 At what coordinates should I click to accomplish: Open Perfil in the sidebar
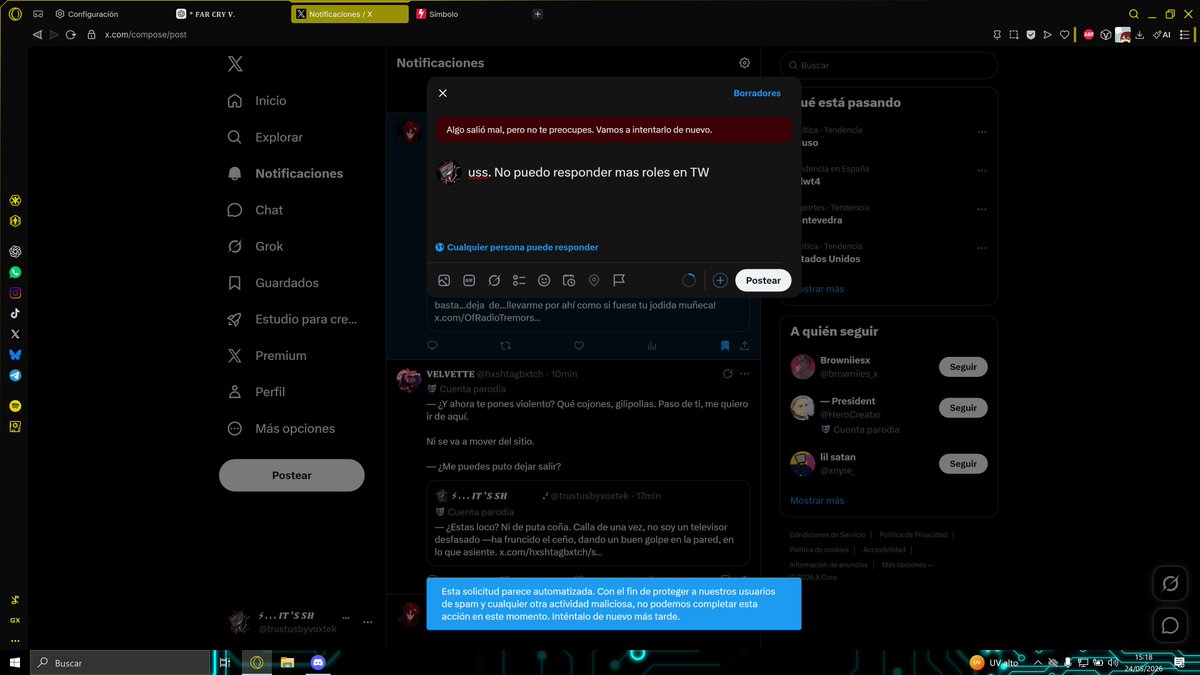click(256, 392)
